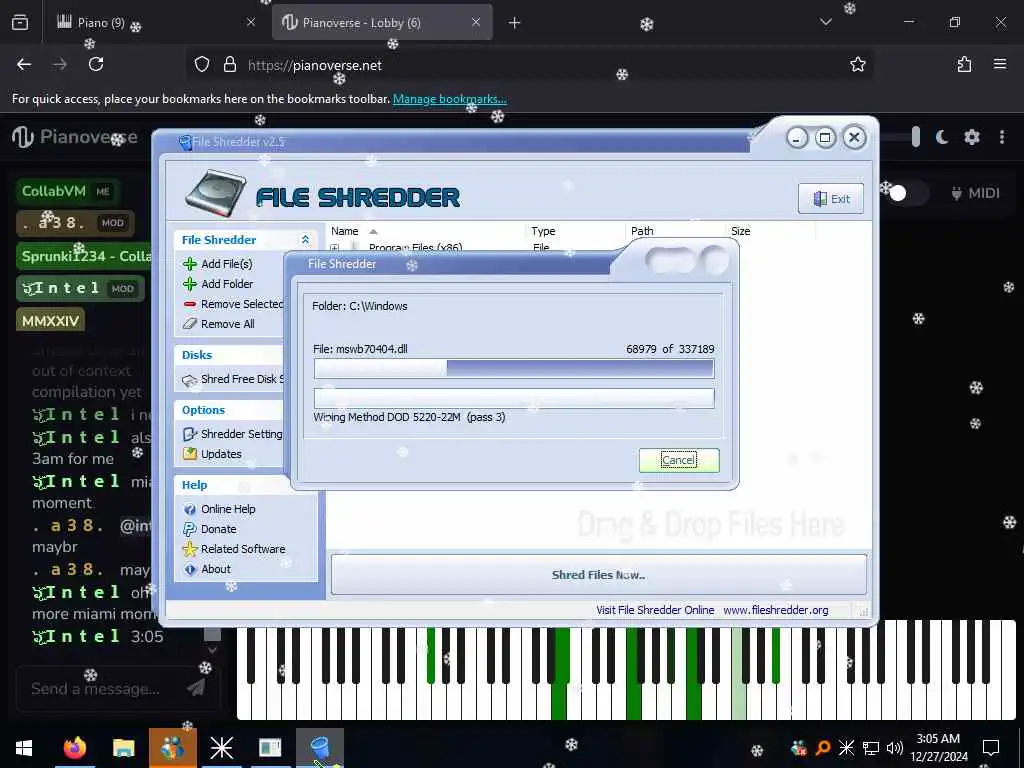Viewport: 1024px width, 768px height.
Task: Click the Remove All eraser icon
Action: tap(190, 324)
